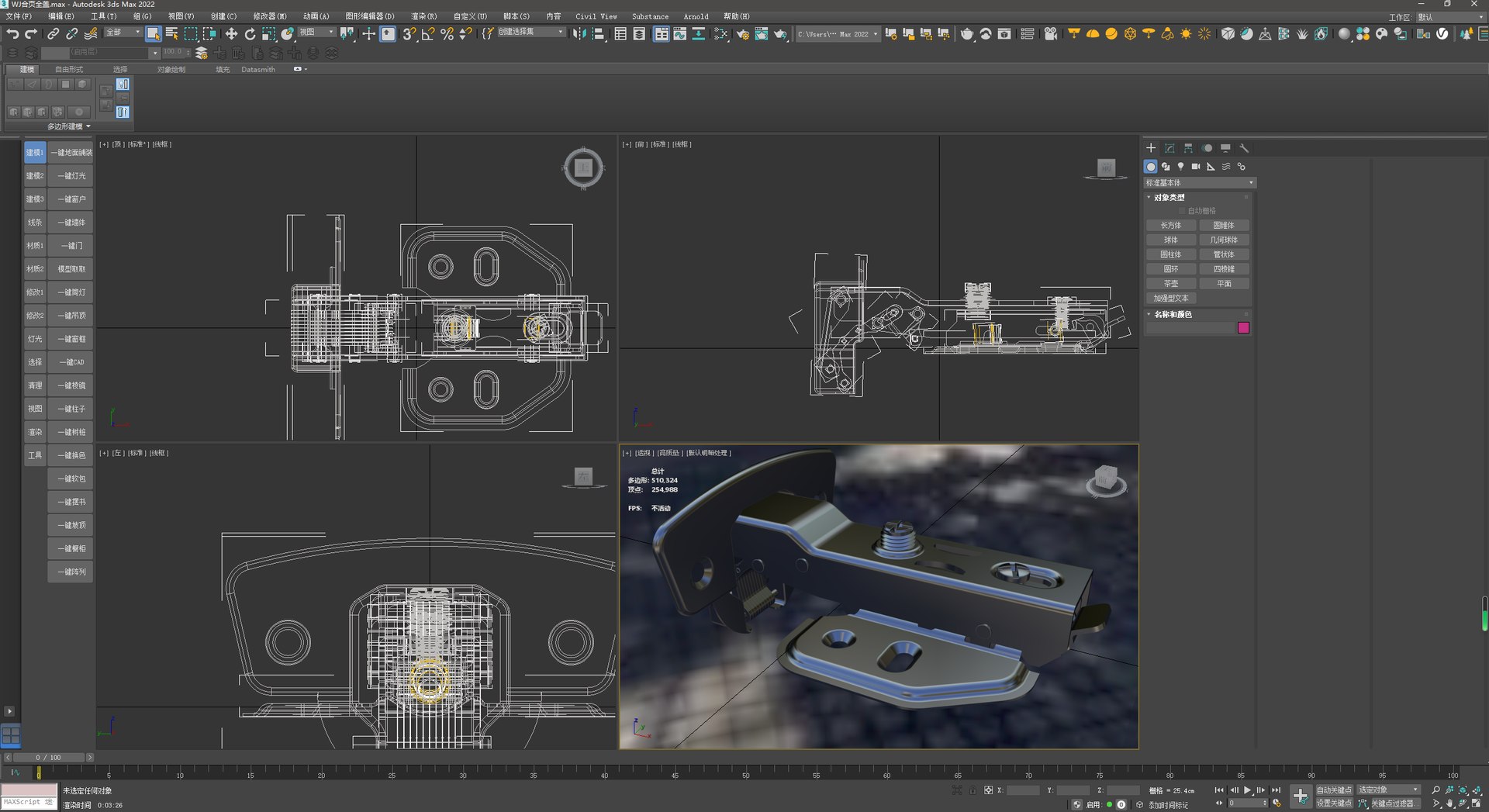
Task: Switch to the 自由形式 ribbon tab
Action: click(69, 70)
